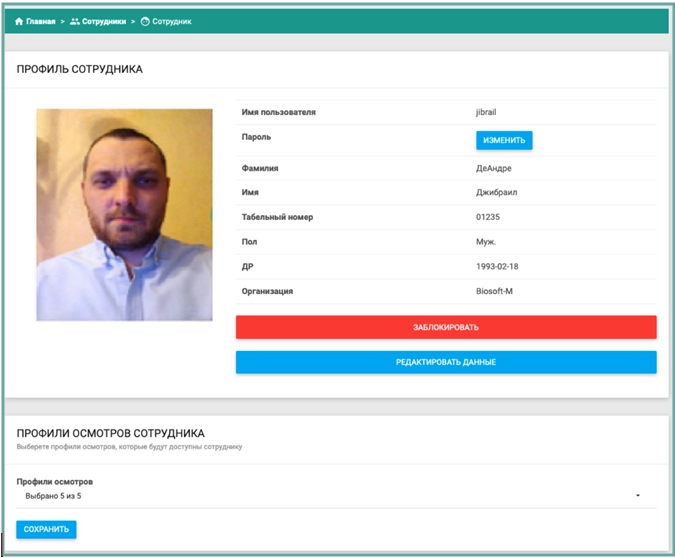Click the Имя пользователя label

[279, 112]
